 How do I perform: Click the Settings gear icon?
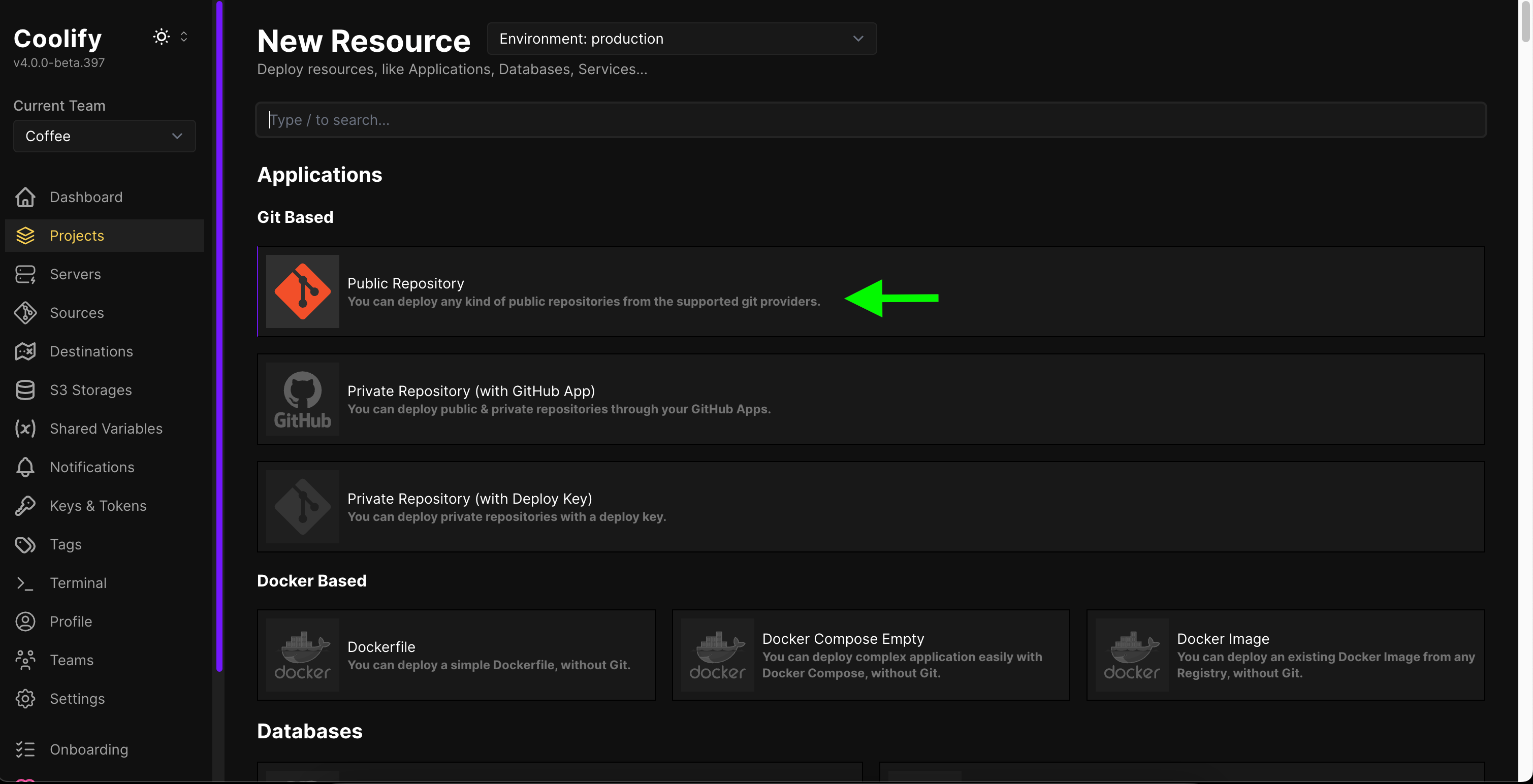tap(25, 699)
